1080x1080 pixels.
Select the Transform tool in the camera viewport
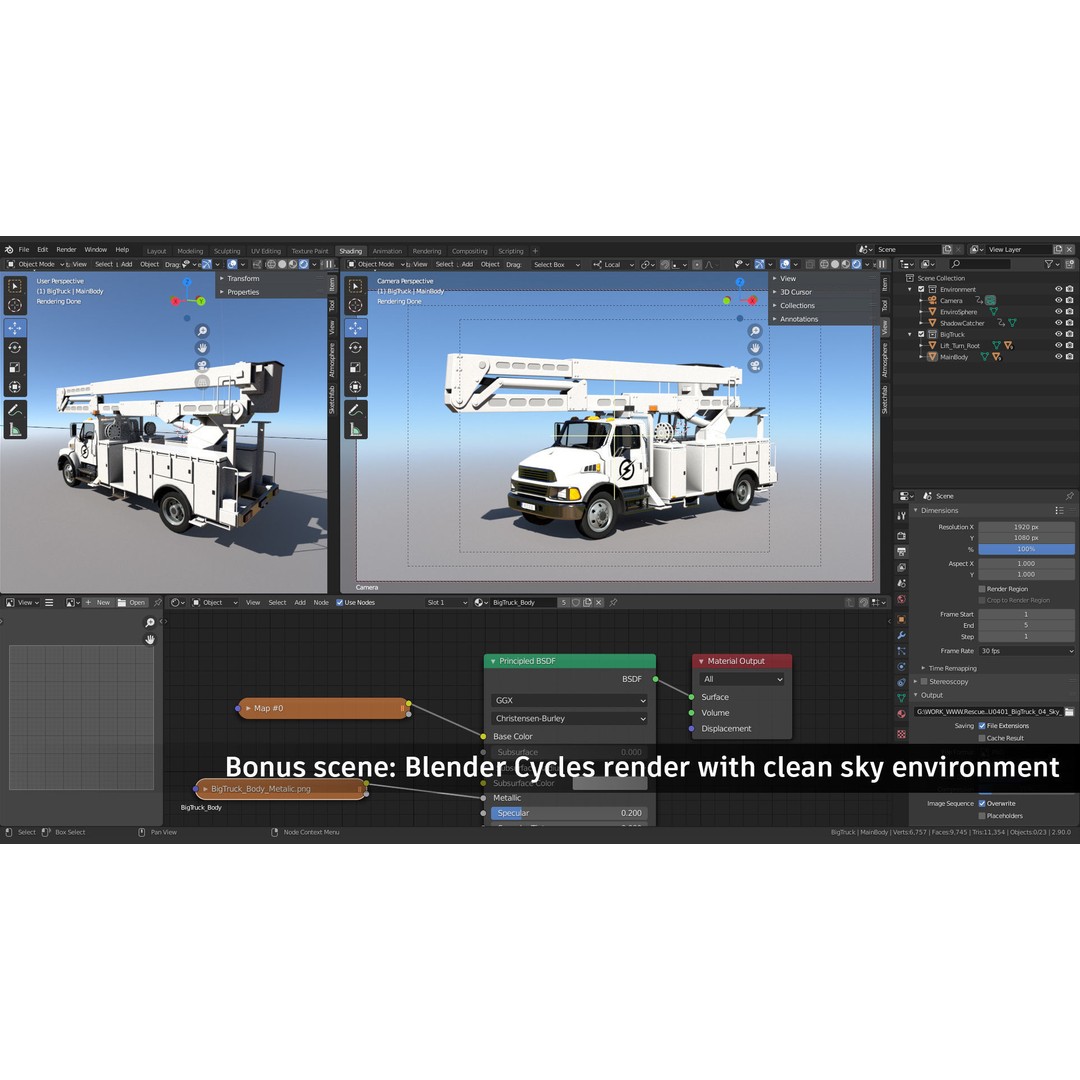tap(355, 387)
